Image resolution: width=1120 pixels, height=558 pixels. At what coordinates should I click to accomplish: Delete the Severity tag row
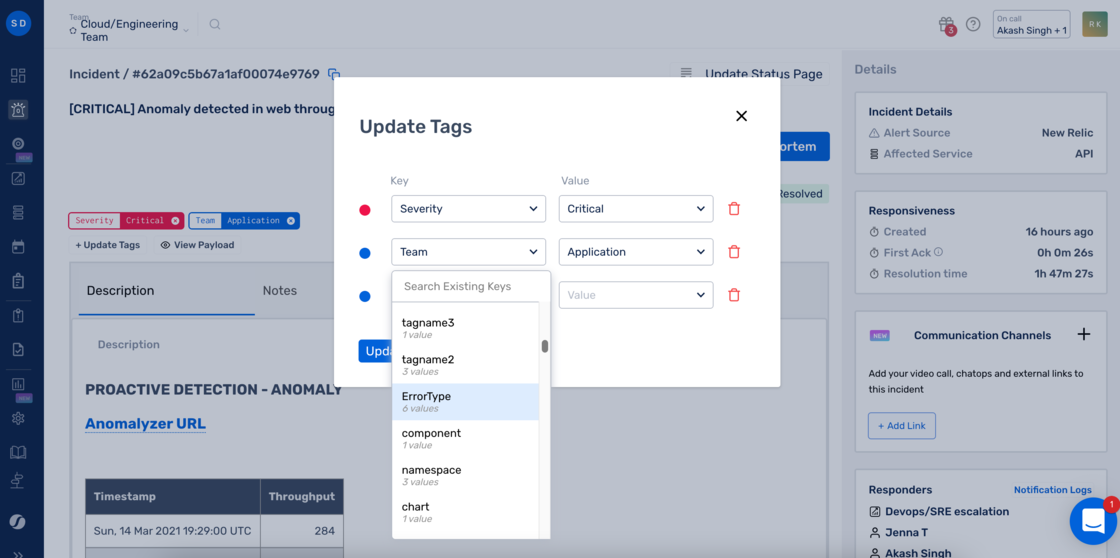(x=734, y=209)
